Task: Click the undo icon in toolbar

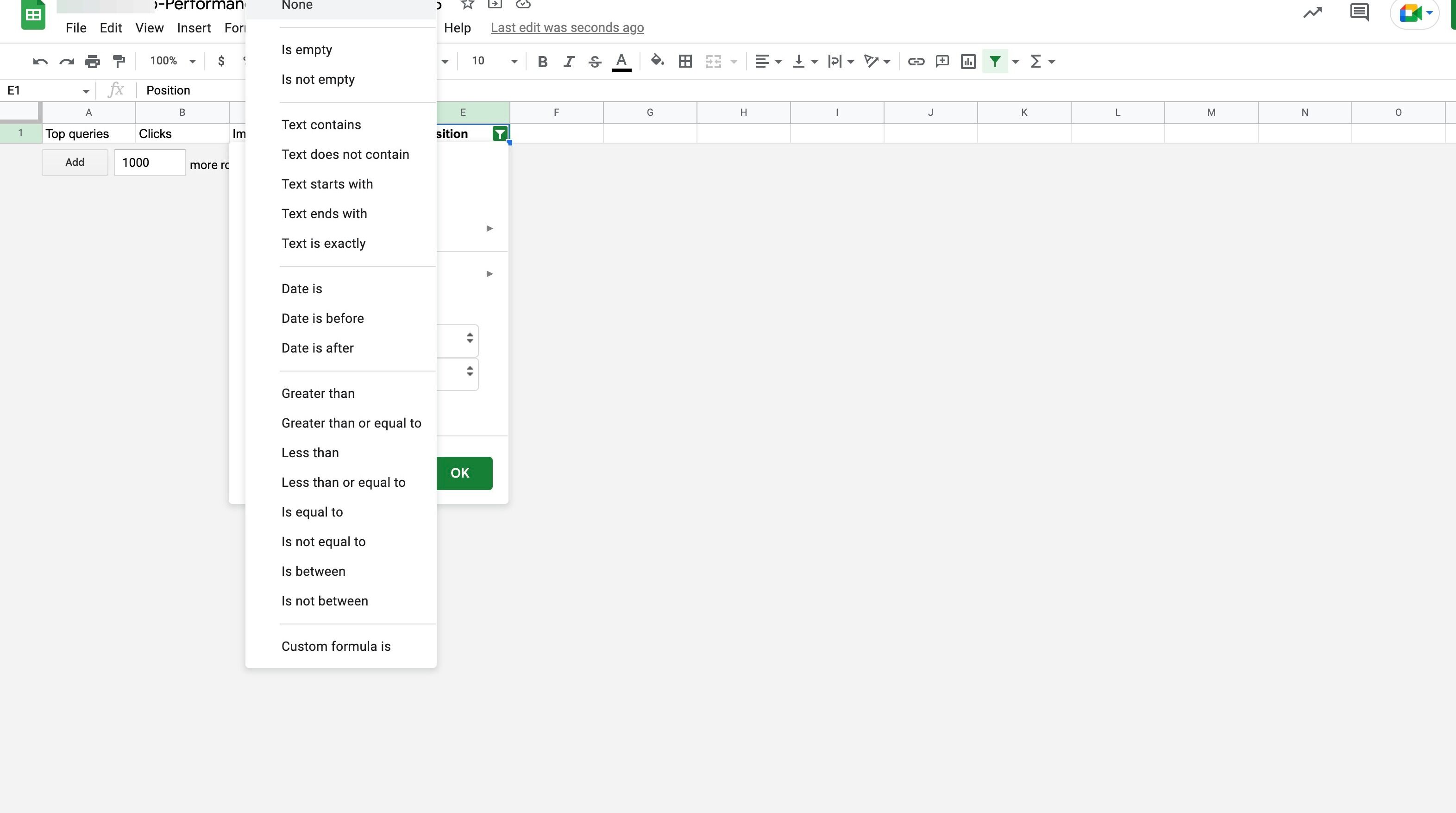Action: [x=40, y=61]
